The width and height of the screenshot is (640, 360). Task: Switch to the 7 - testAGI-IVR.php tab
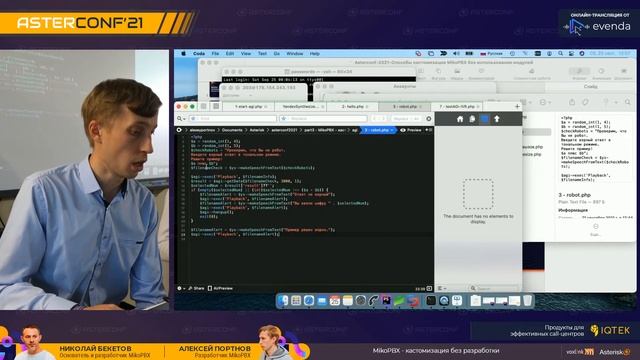(457, 107)
